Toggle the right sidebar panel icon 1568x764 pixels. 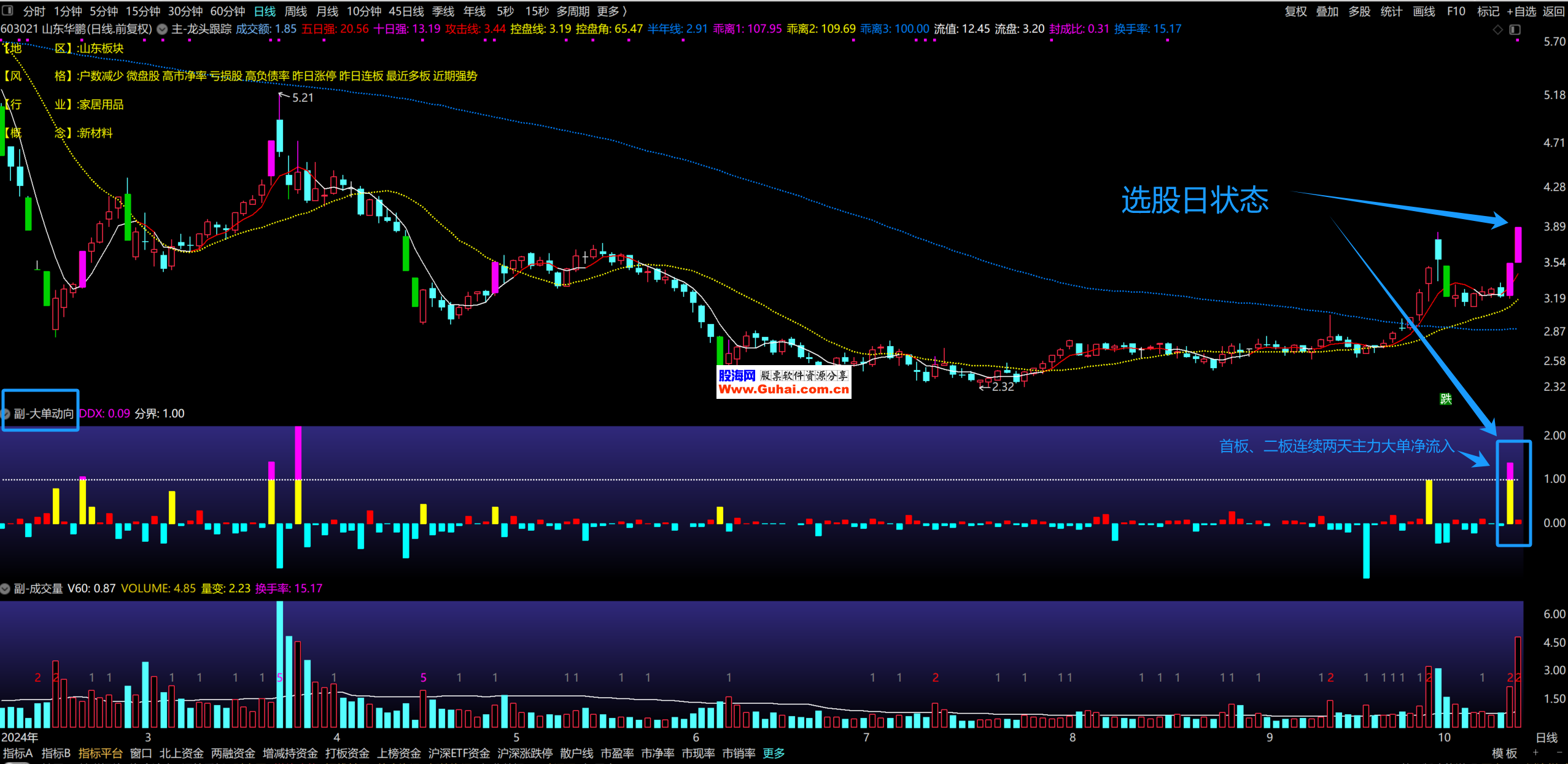(x=1515, y=29)
